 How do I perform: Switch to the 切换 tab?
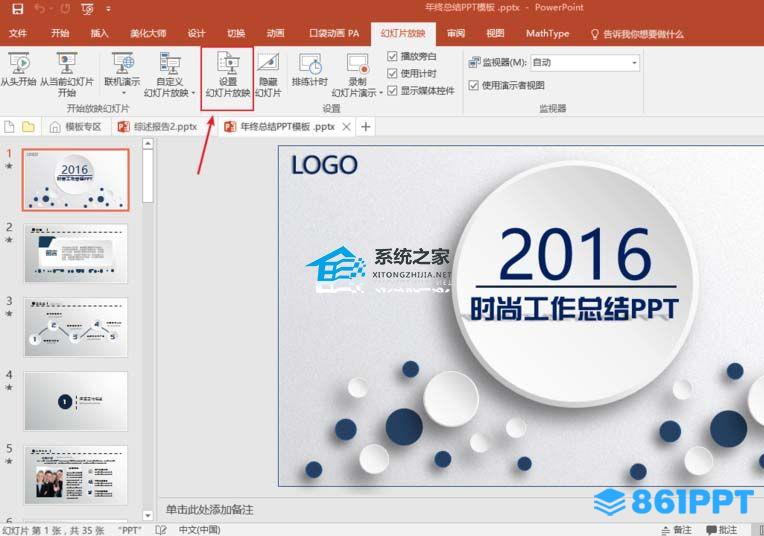tap(236, 33)
